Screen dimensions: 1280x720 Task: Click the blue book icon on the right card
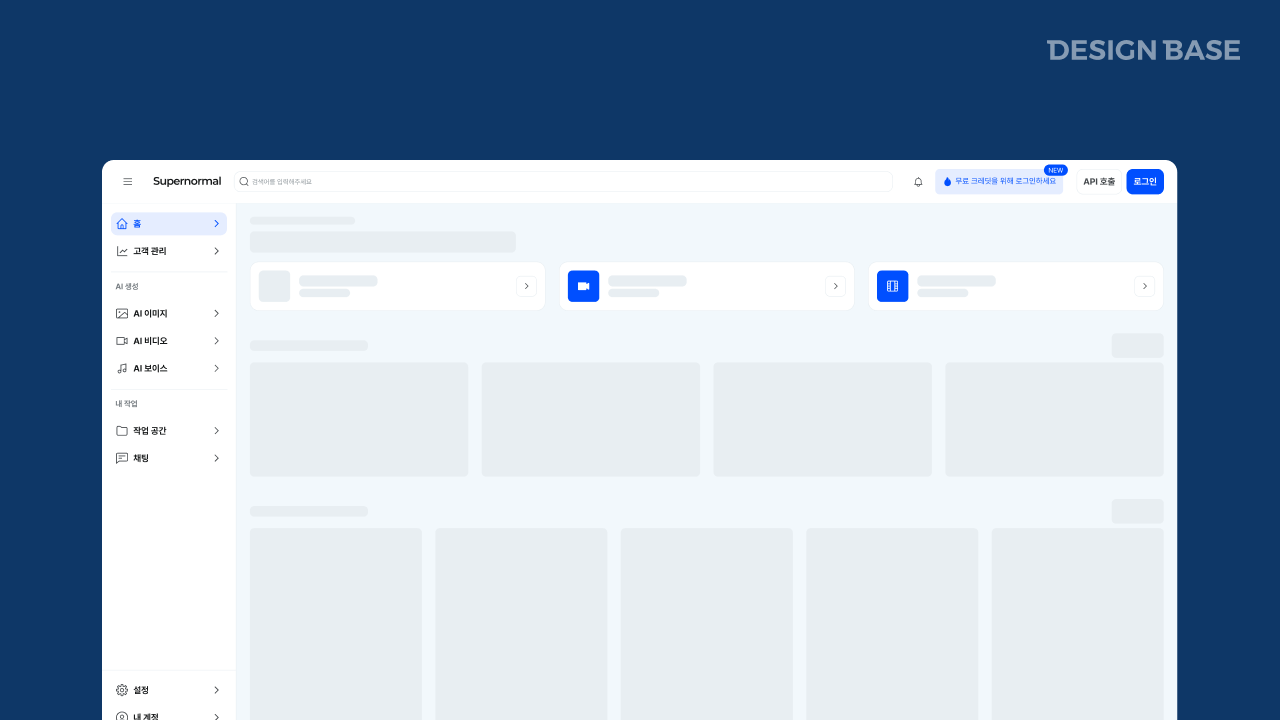point(892,286)
